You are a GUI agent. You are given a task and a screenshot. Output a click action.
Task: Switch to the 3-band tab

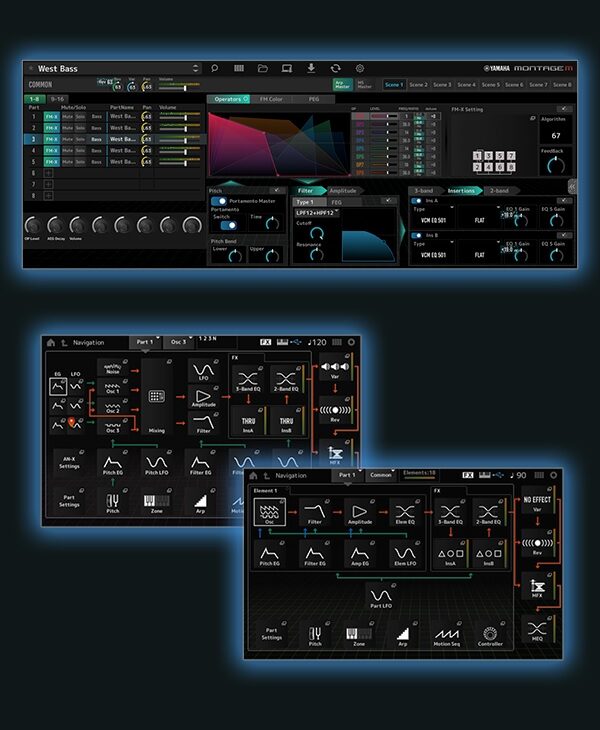tap(424, 191)
